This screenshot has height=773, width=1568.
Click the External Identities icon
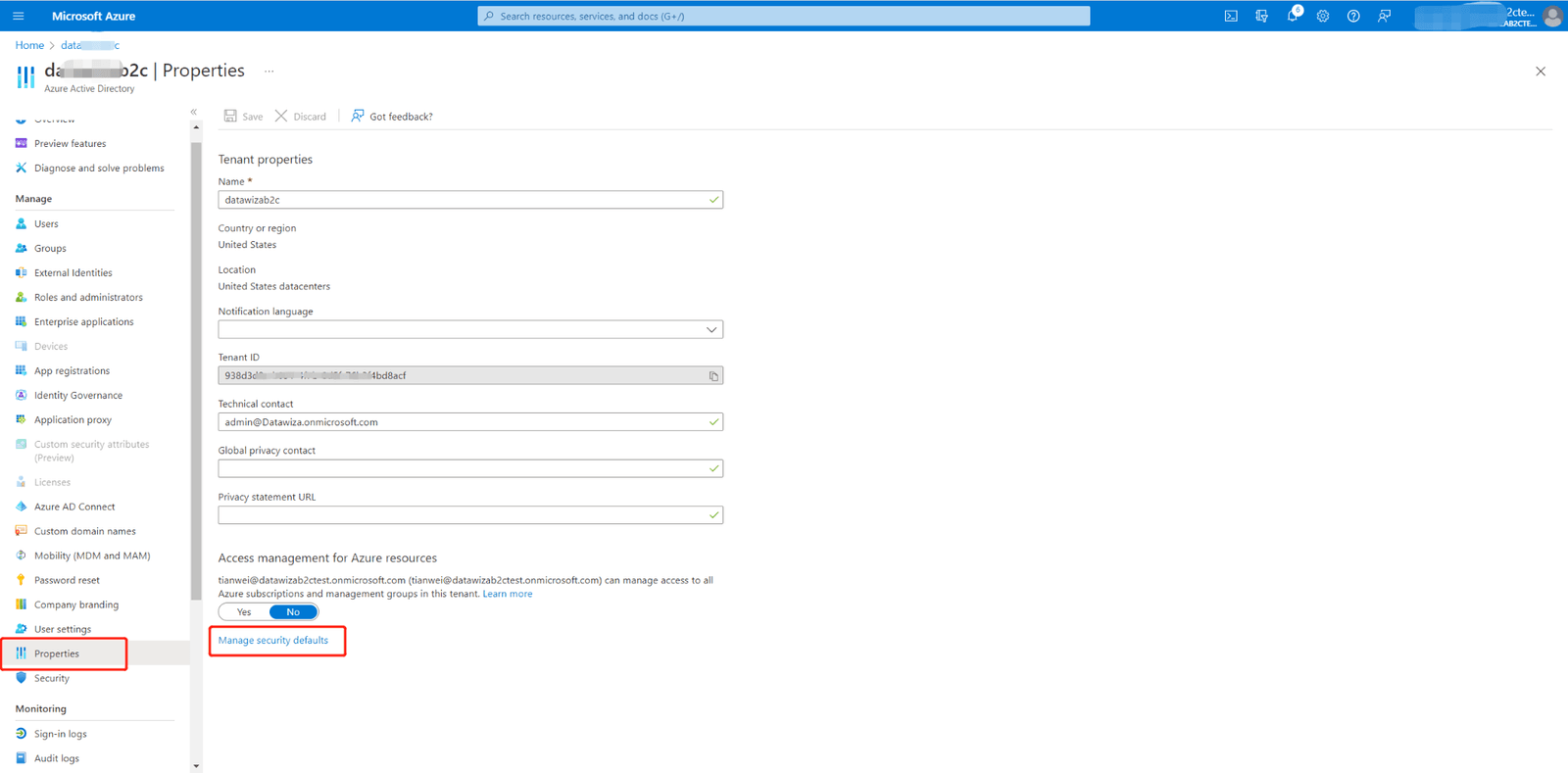[x=22, y=272]
